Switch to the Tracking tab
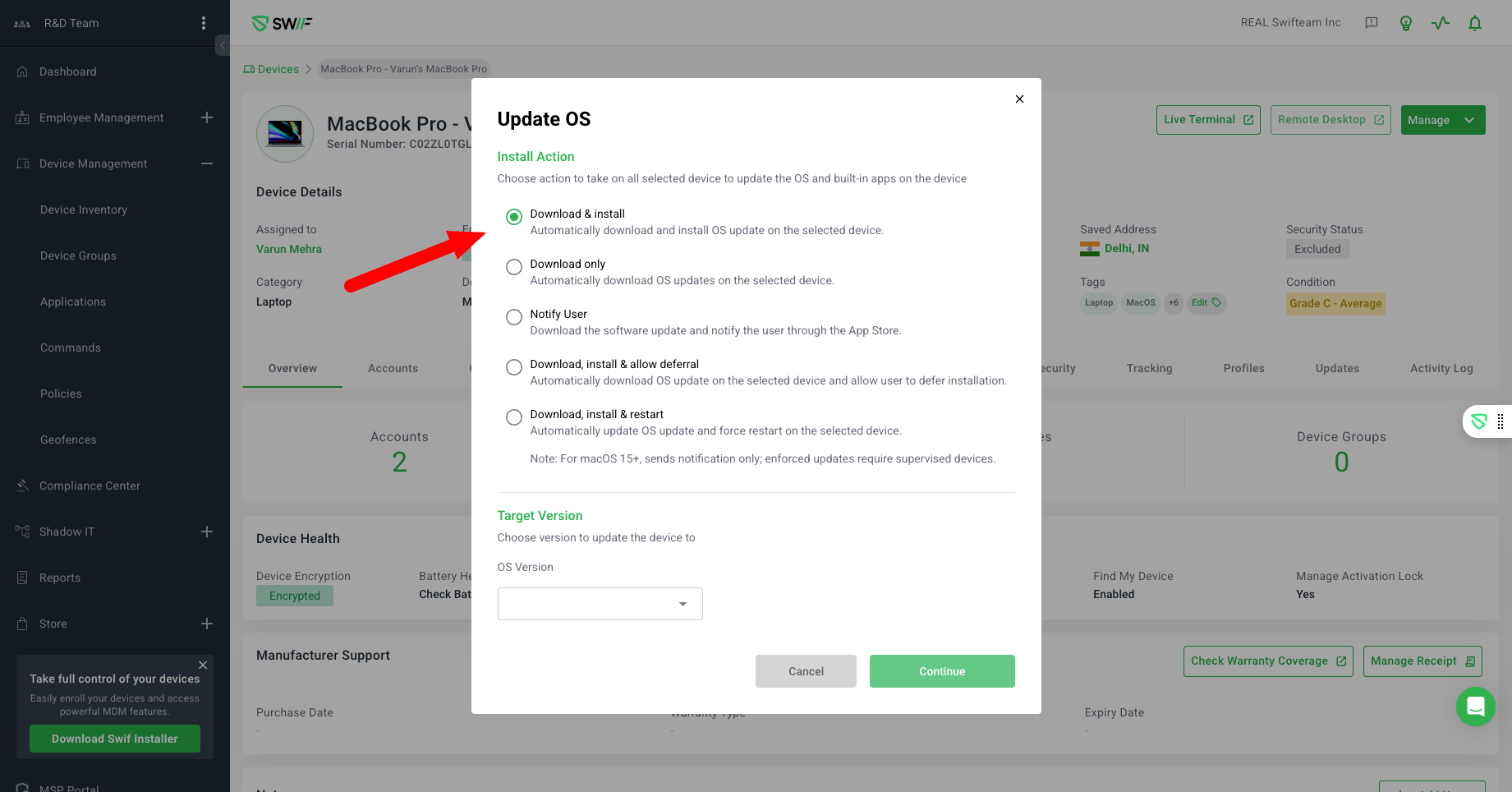This screenshot has height=792, width=1512. 1149,368
